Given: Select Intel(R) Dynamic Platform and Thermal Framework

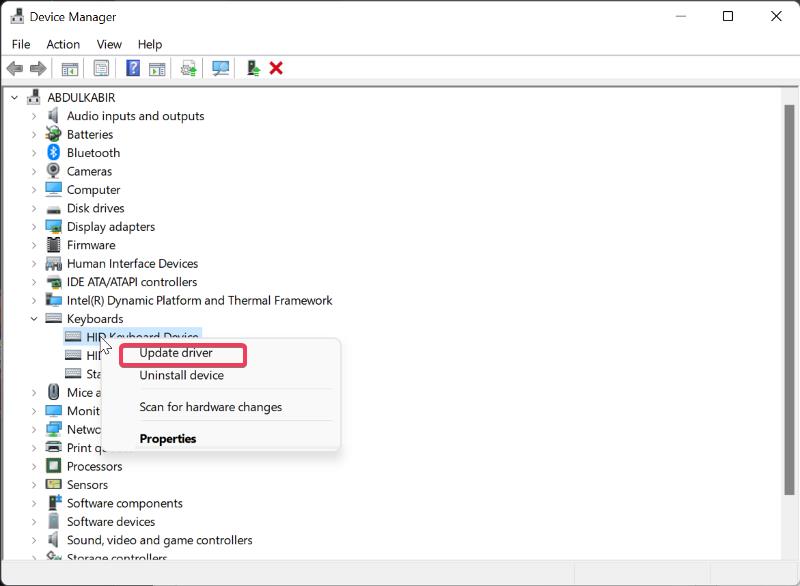Looking at the screenshot, I should tap(199, 300).
